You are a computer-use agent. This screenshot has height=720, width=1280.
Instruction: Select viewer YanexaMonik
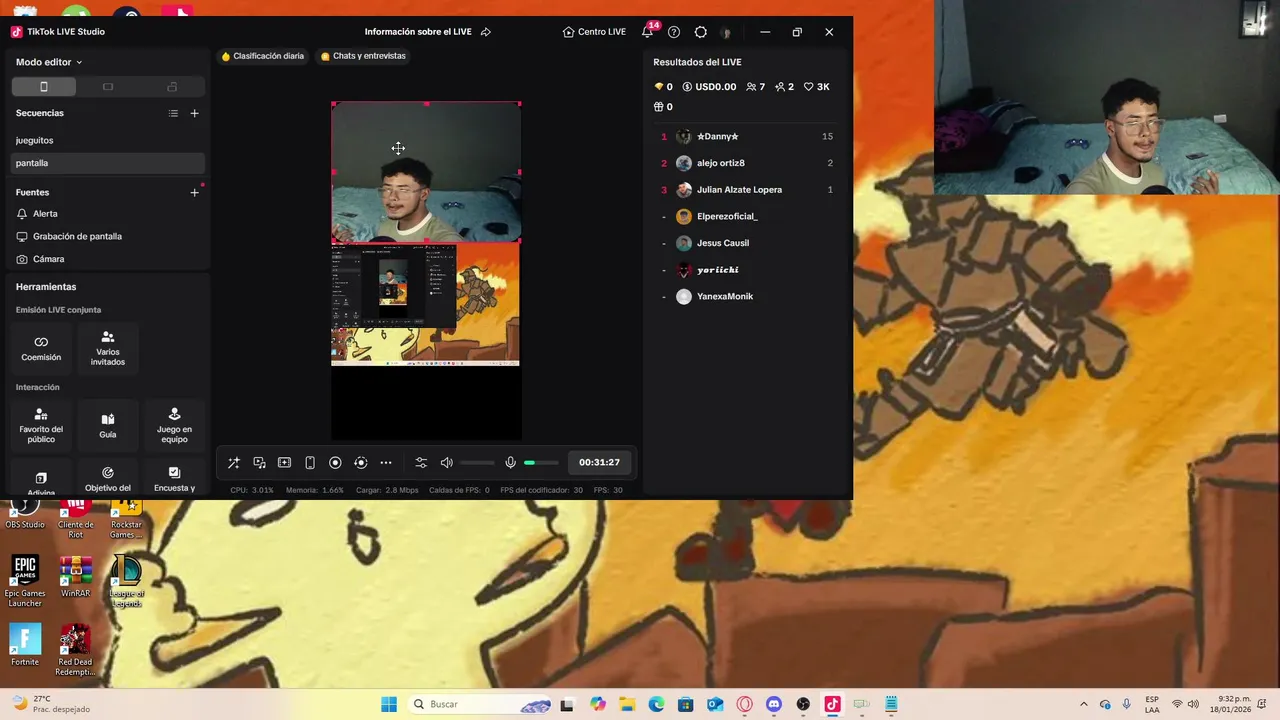747,296
